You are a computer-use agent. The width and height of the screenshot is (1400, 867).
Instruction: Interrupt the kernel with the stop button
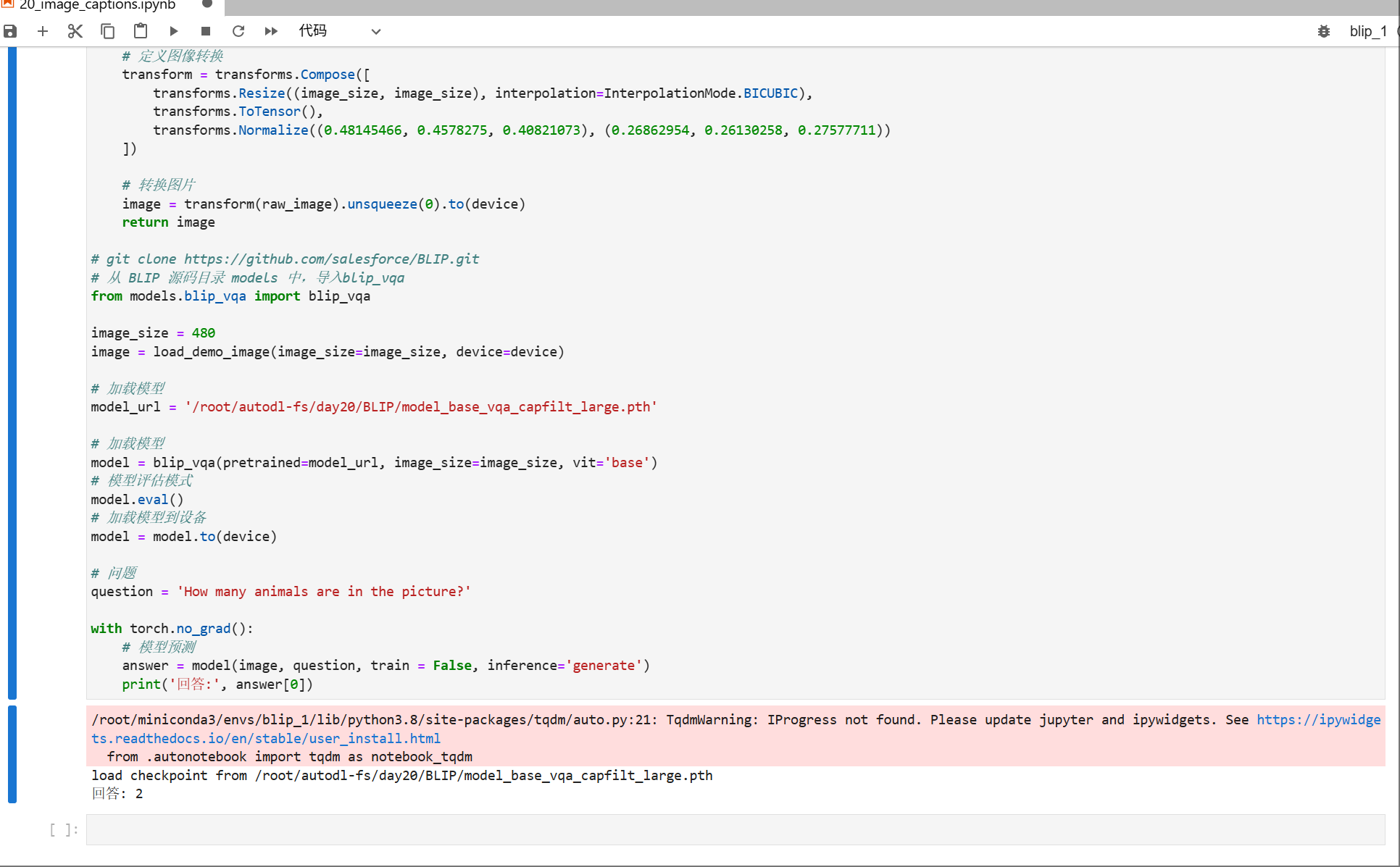point(206,31)
